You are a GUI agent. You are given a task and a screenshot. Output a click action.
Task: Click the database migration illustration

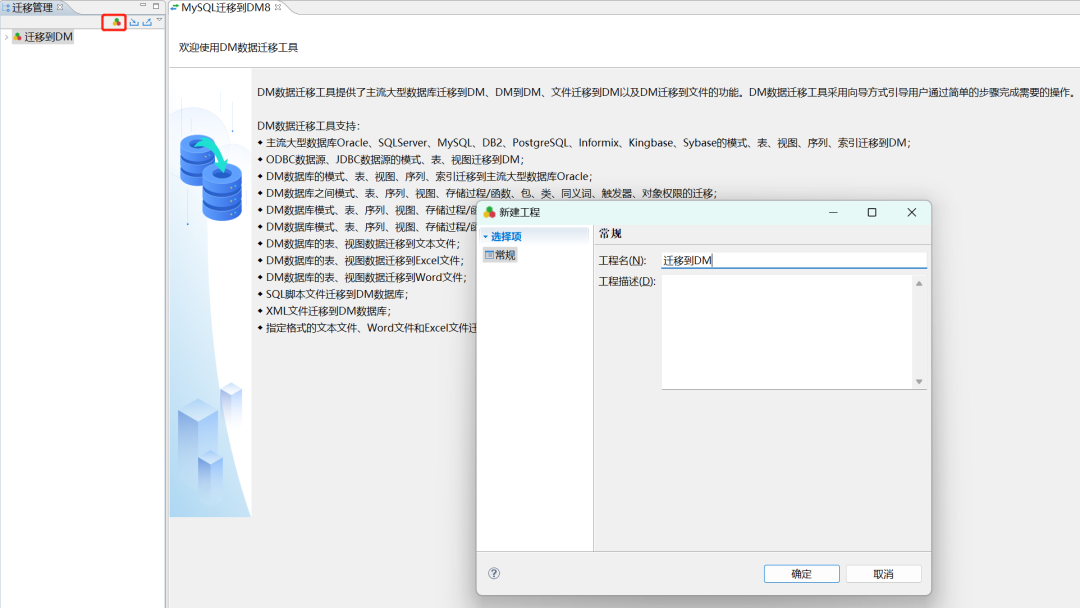point(211,178)
